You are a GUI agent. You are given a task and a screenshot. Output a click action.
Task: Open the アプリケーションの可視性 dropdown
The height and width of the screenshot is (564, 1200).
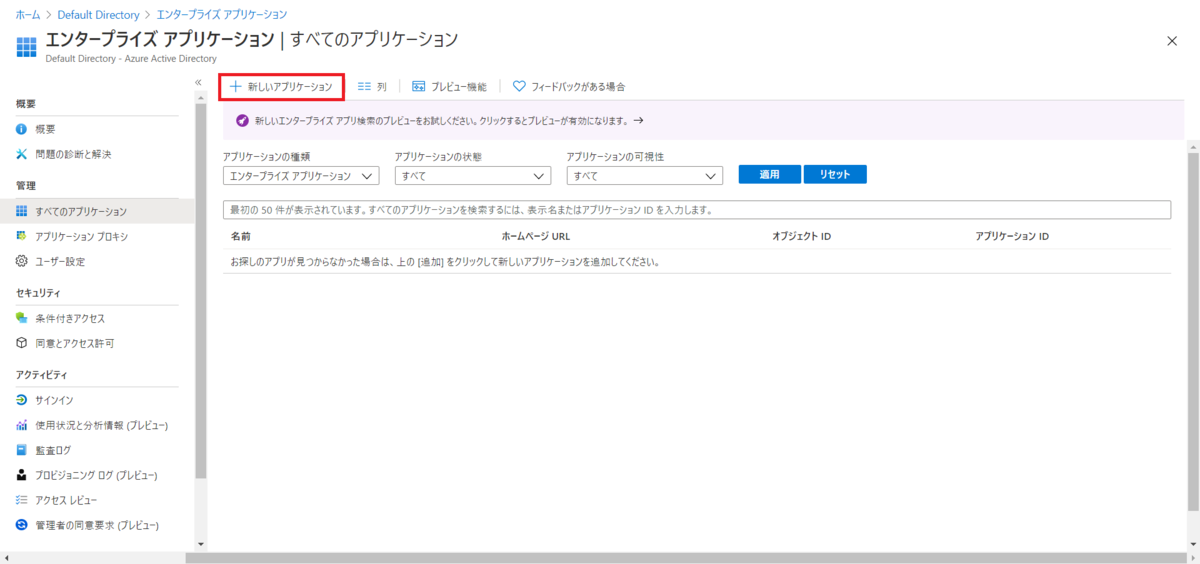(x=644, y=176)
